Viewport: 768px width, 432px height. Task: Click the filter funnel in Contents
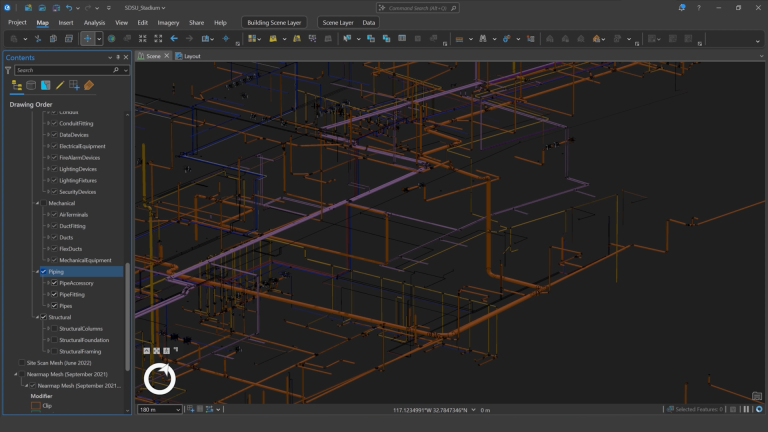coord(8,70)
